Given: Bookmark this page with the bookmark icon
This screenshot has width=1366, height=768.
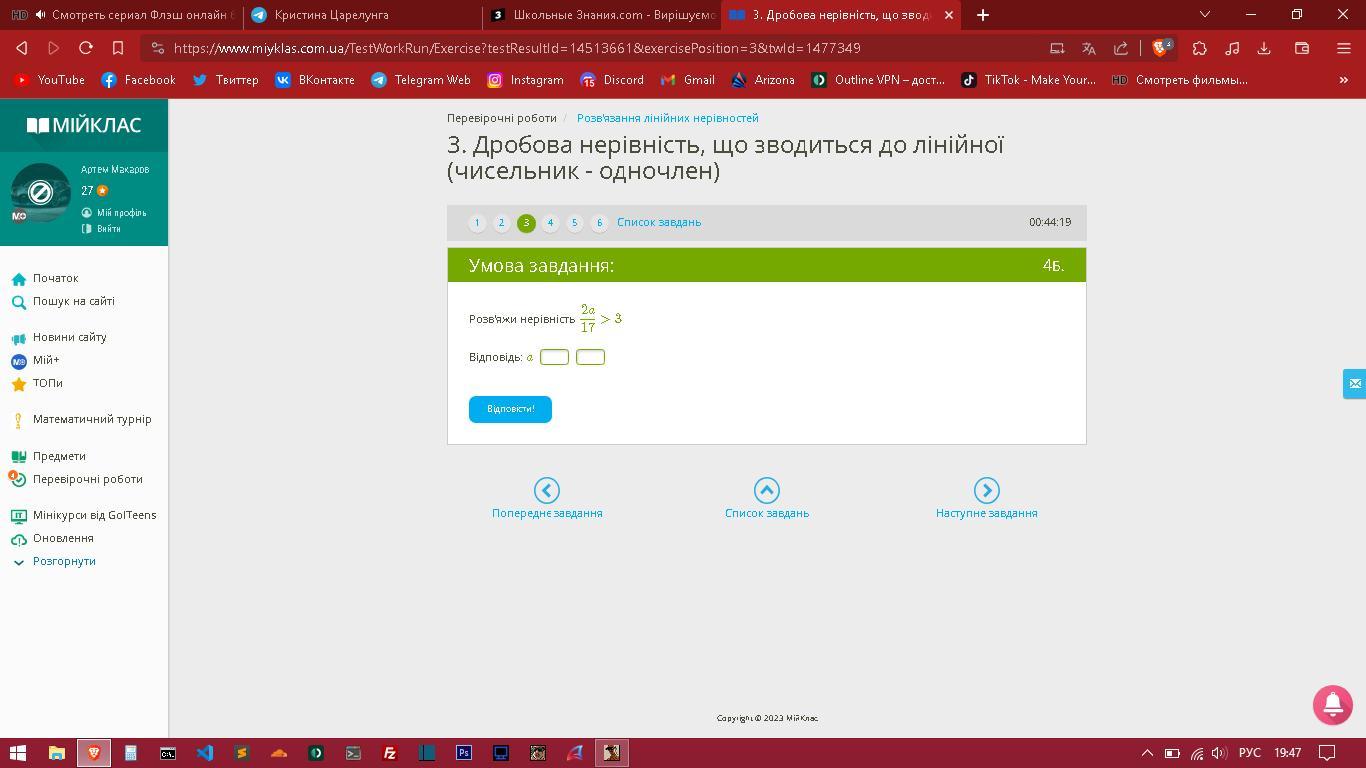Looking at the screenshot, I should [118, 48].
